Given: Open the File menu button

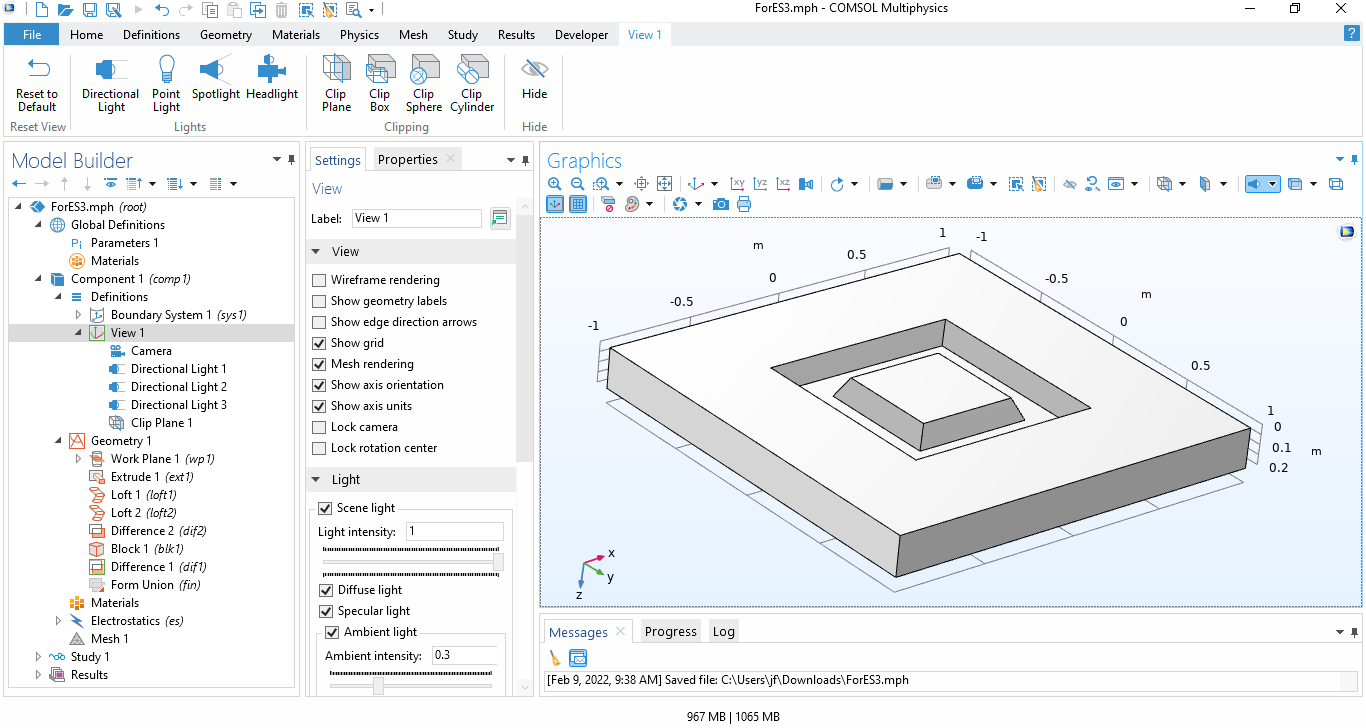Looking at the screenshot, I should [x=32, y=35].
